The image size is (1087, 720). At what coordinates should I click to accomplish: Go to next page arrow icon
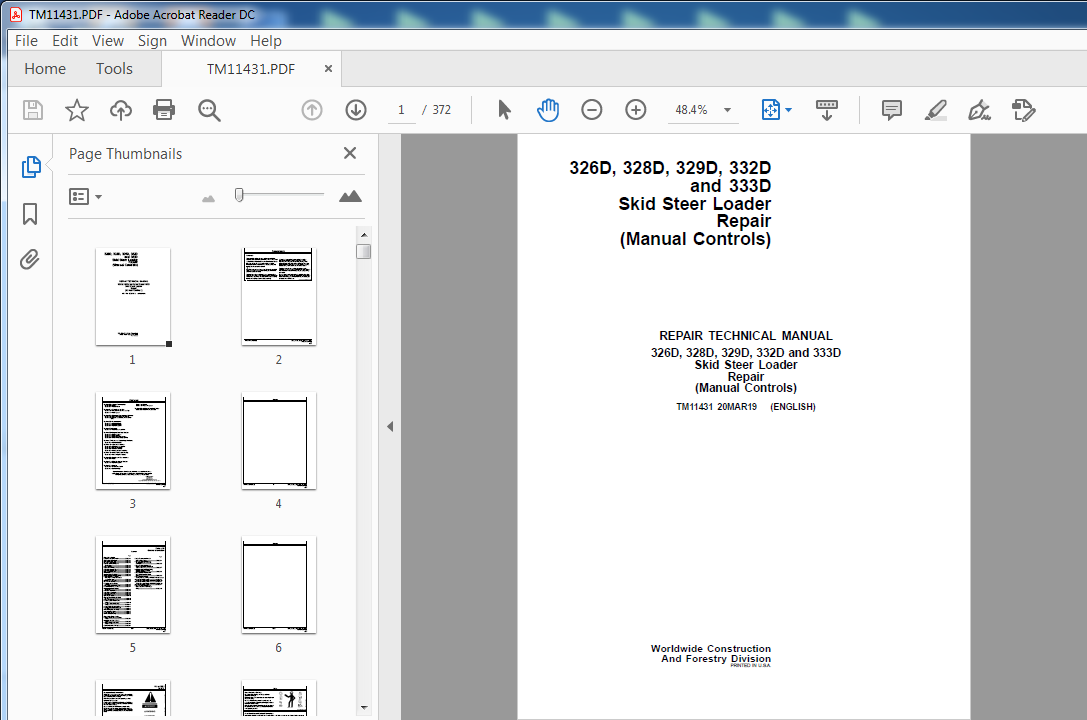coord(356,110)
